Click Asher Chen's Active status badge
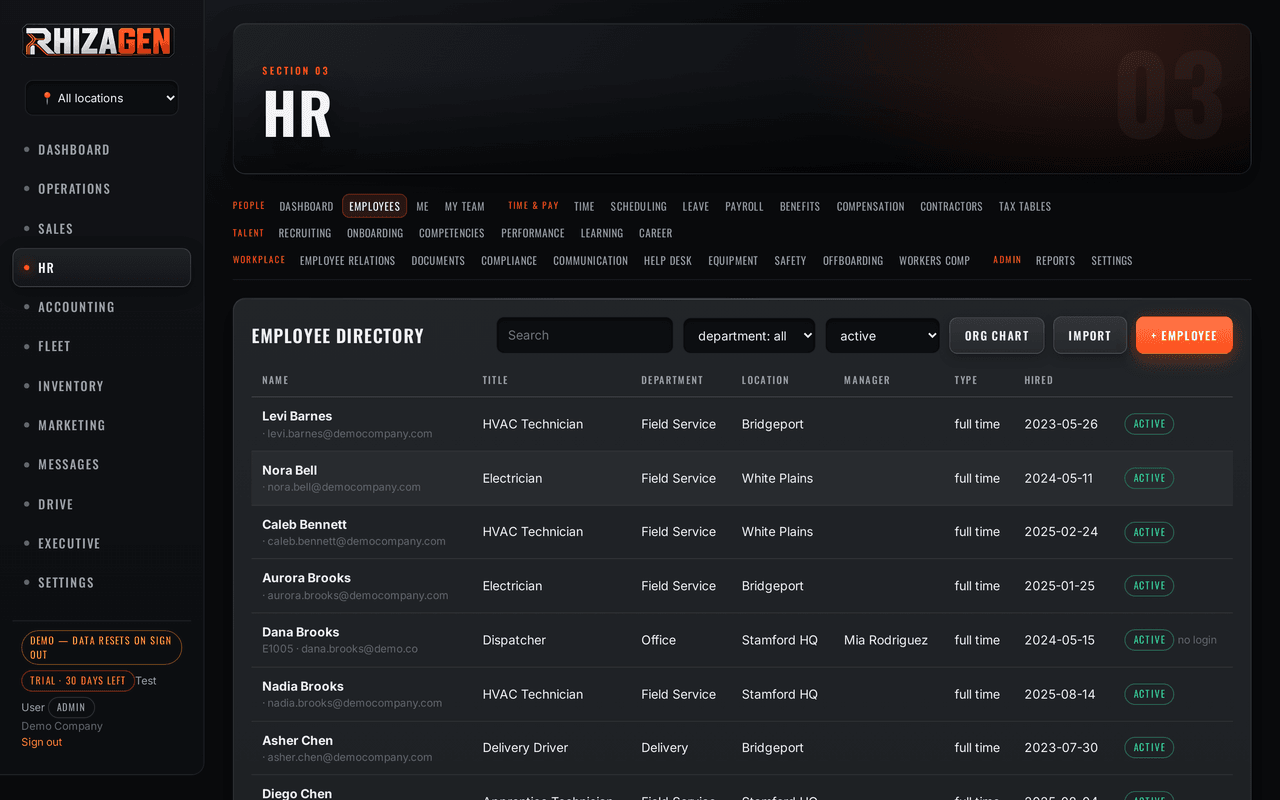Image resolution: width=1280 pixels, height=800 pixels. (x=1149, y=748)
